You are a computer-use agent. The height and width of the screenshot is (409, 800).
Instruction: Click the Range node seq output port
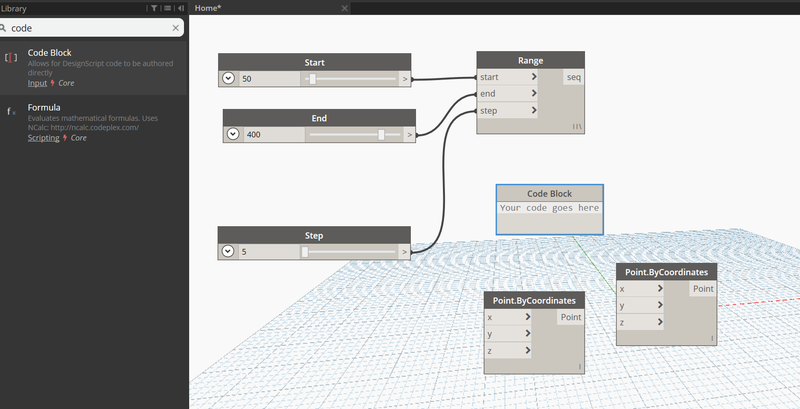coord(574,77)
